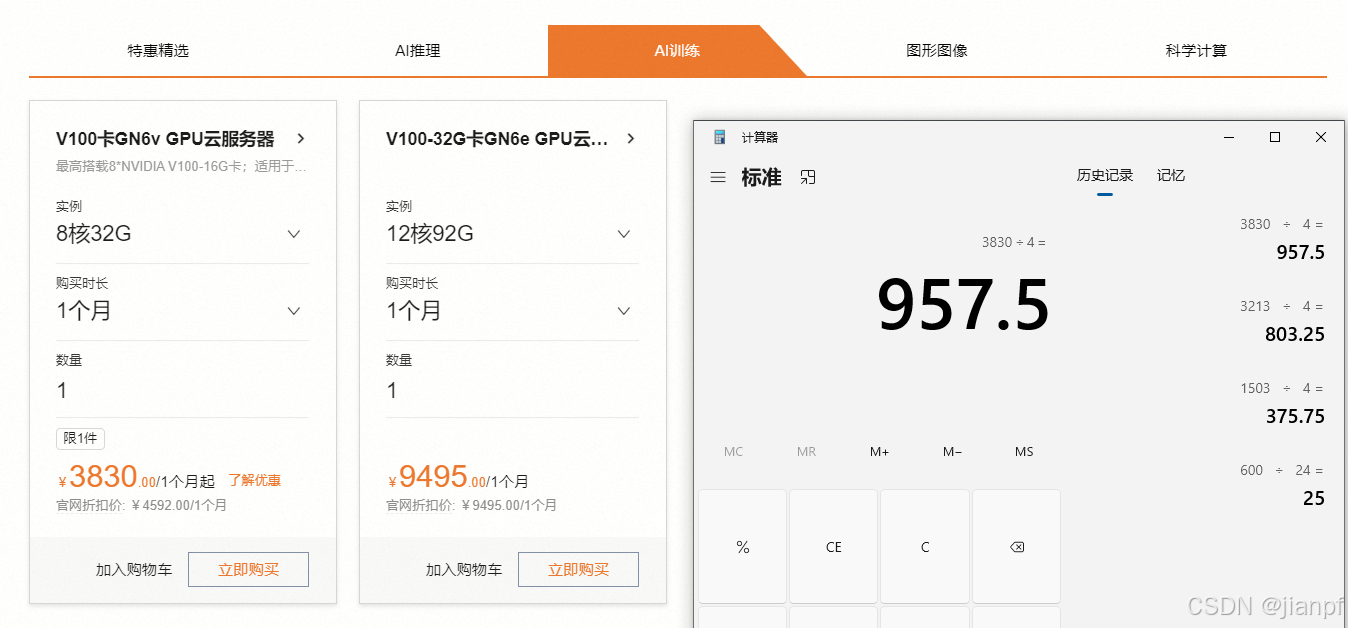1348x628 pixels.
Task: Click the percent key on calculator
Action: click(x=742, y=547)
